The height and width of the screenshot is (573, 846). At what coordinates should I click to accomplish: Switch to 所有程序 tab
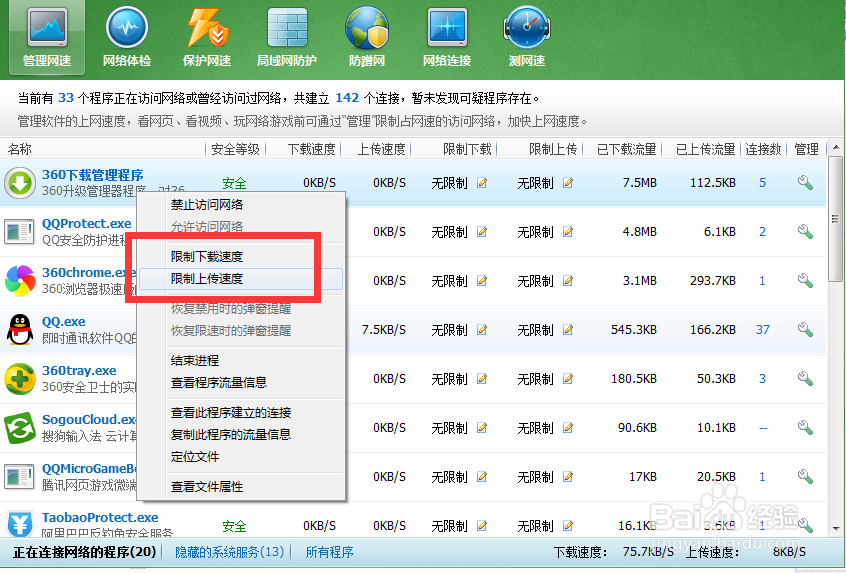[x=329, y=552]
